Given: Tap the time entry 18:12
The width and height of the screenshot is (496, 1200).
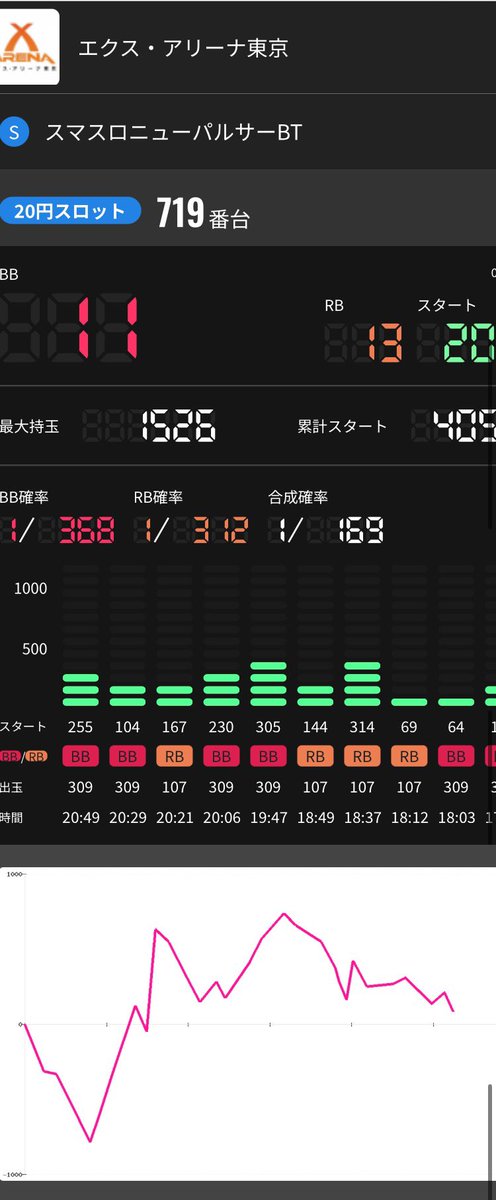Looking at the screenshot, I should 409,817.
